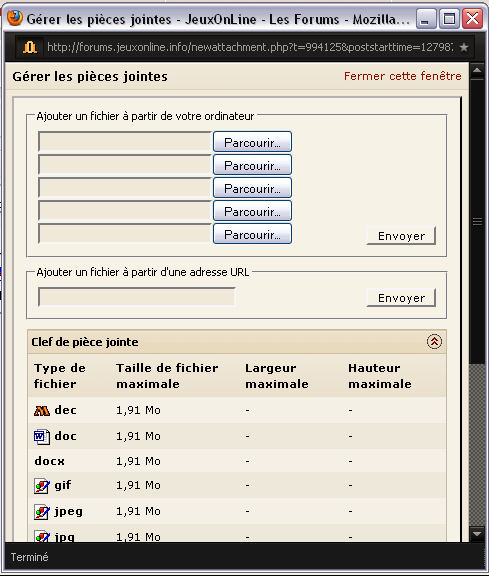Click the browser address URL text
The image size is (489, 576).
pyautogui.click(x=250, y=47)
